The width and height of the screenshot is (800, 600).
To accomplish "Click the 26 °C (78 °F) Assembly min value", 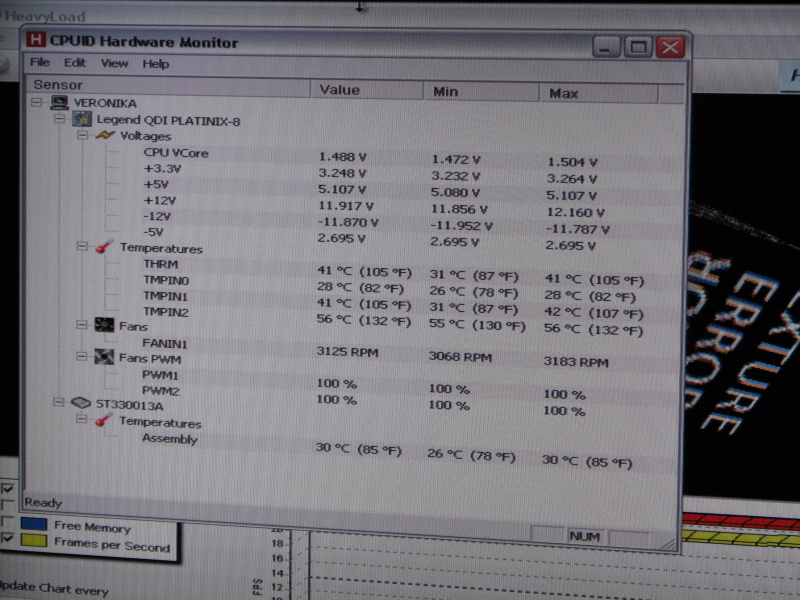I will [x=471, y=455].
